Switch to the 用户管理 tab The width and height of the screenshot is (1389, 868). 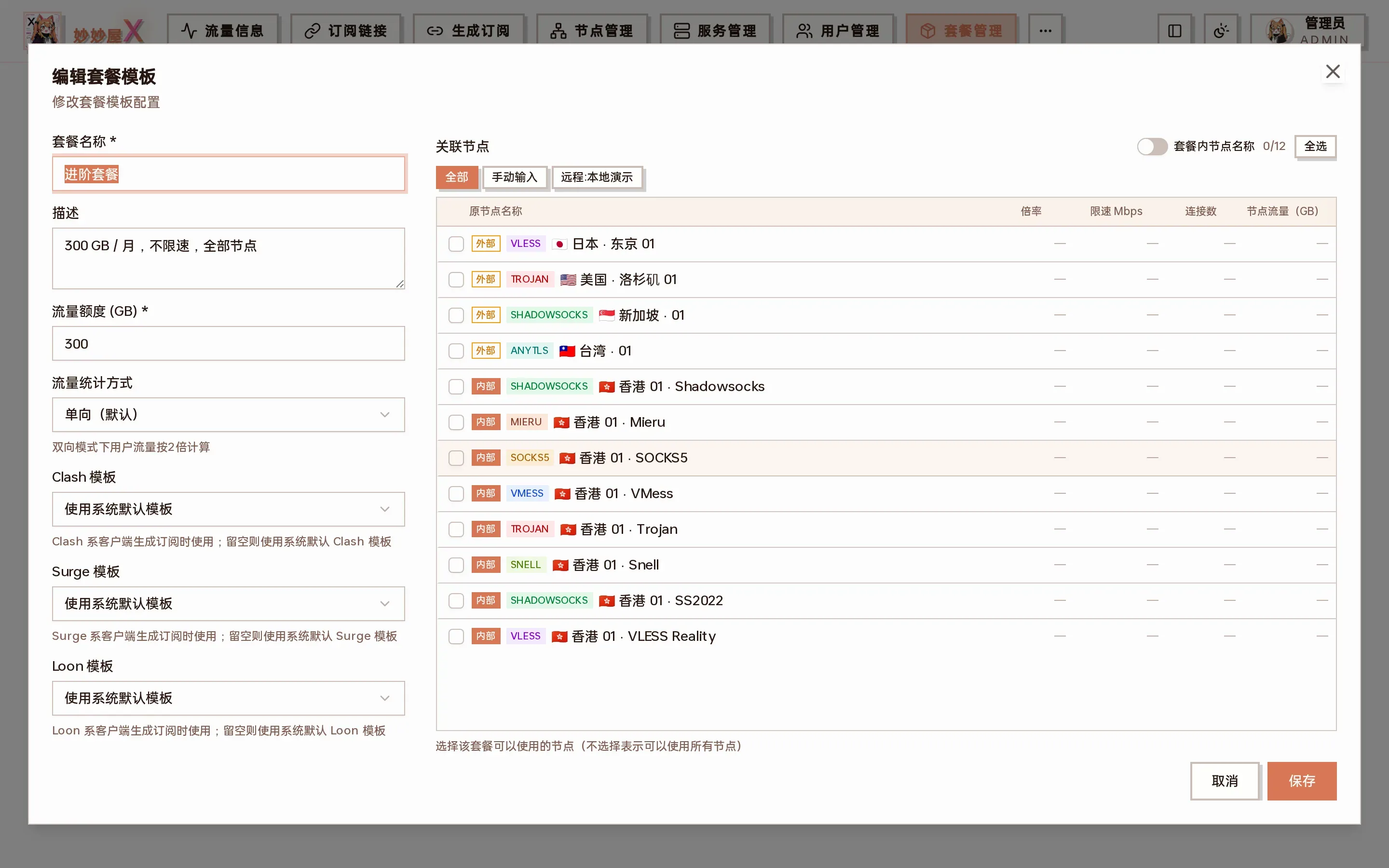pos(839,30)
